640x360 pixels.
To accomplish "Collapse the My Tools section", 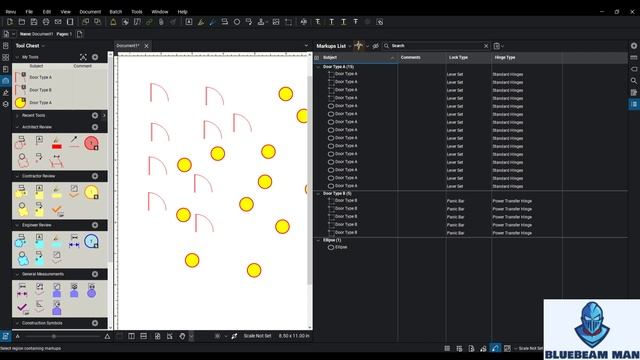I will coord(17,57).
